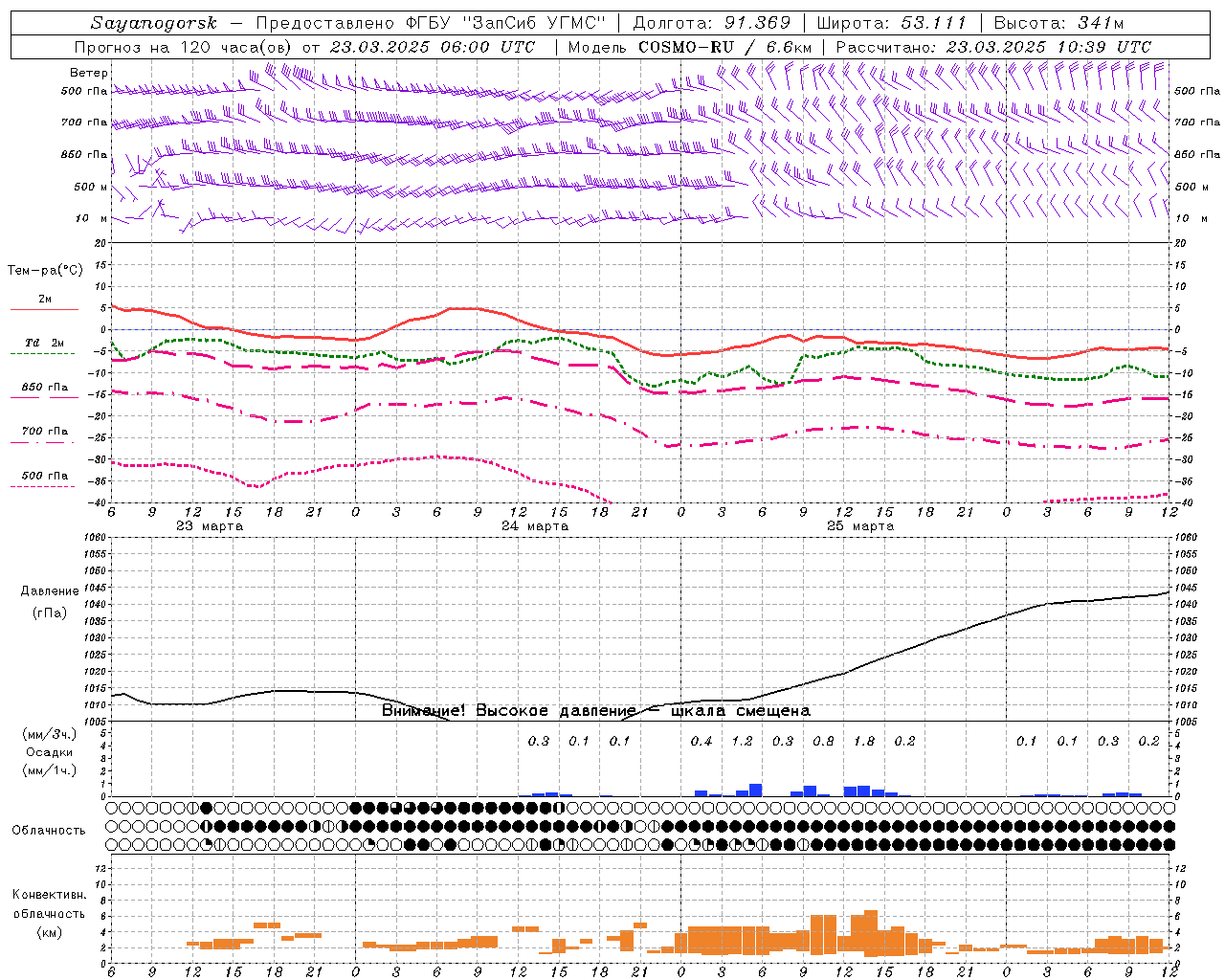This screenshot has width=1225, height=980.
Task: Select the 'Предоставлено ФГБУ "ЗапСиб УГМС"' provider text
Action: coord(432,23)
